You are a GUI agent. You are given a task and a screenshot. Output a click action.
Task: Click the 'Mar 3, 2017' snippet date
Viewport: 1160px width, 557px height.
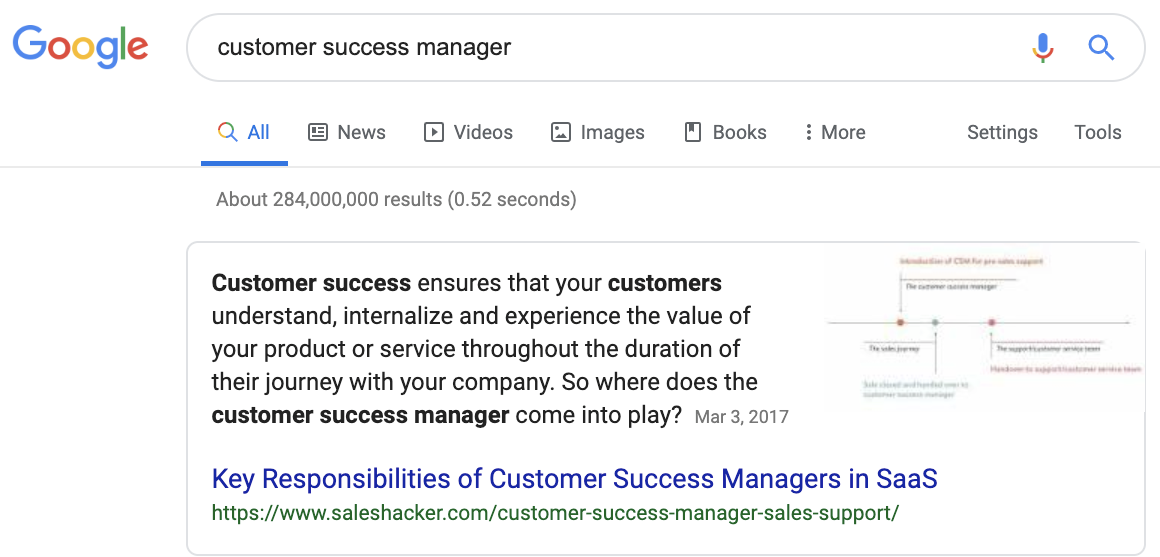pyautogui.click(x=741, y=416)
